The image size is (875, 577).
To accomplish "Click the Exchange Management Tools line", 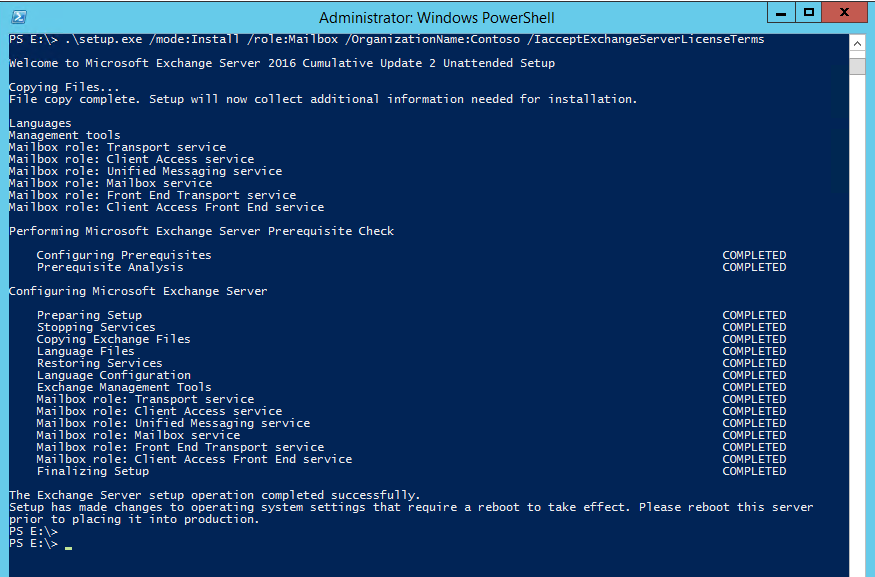I will point(124,387).
